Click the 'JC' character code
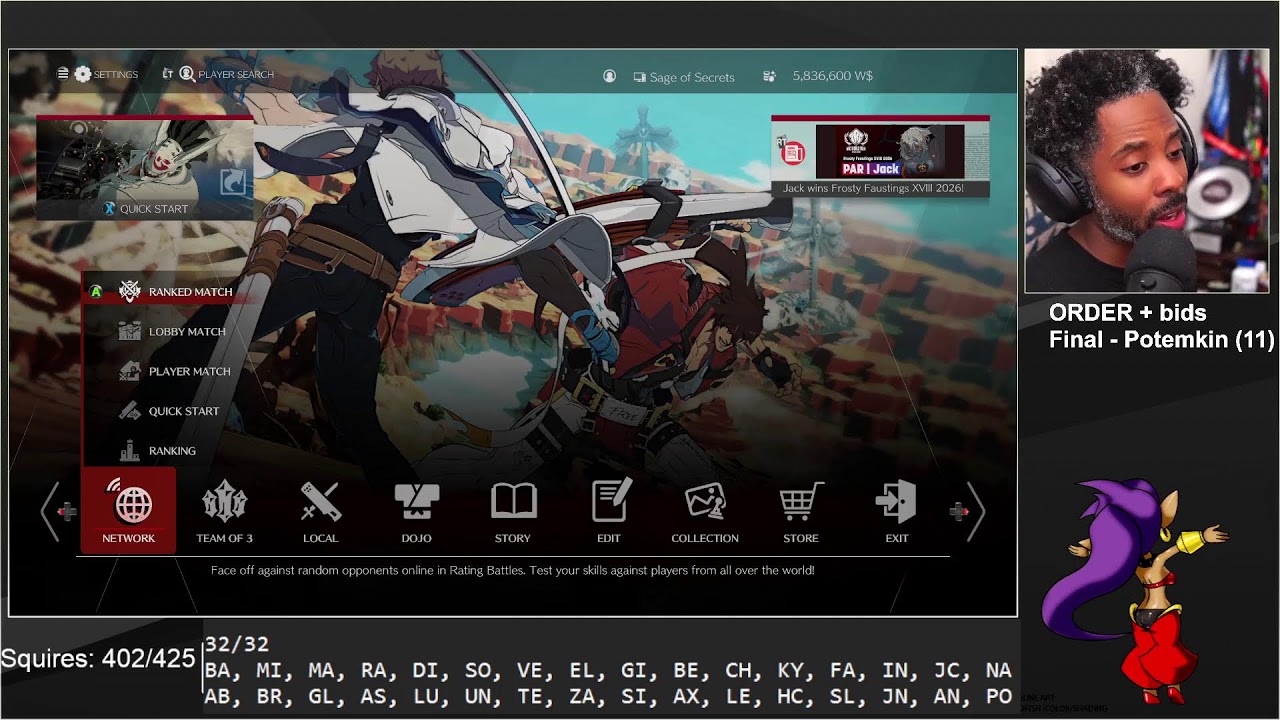 click(x=946, y=671)
